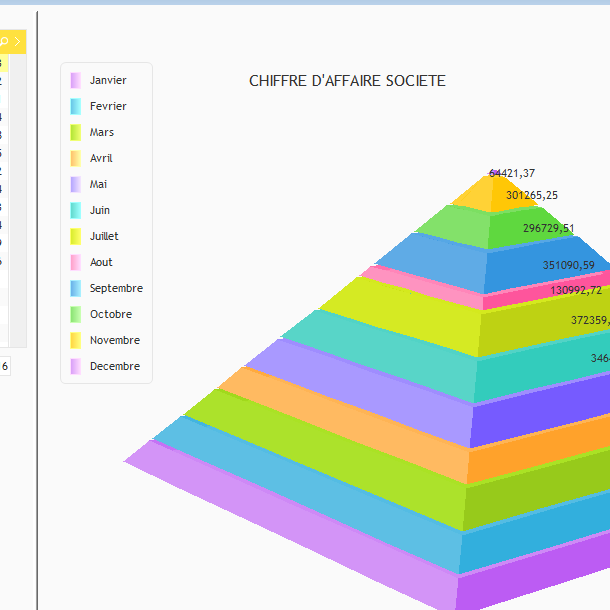Click the data label 351090,59
Image resolution: width=610 pixels, height=610 pixels.
568,265
